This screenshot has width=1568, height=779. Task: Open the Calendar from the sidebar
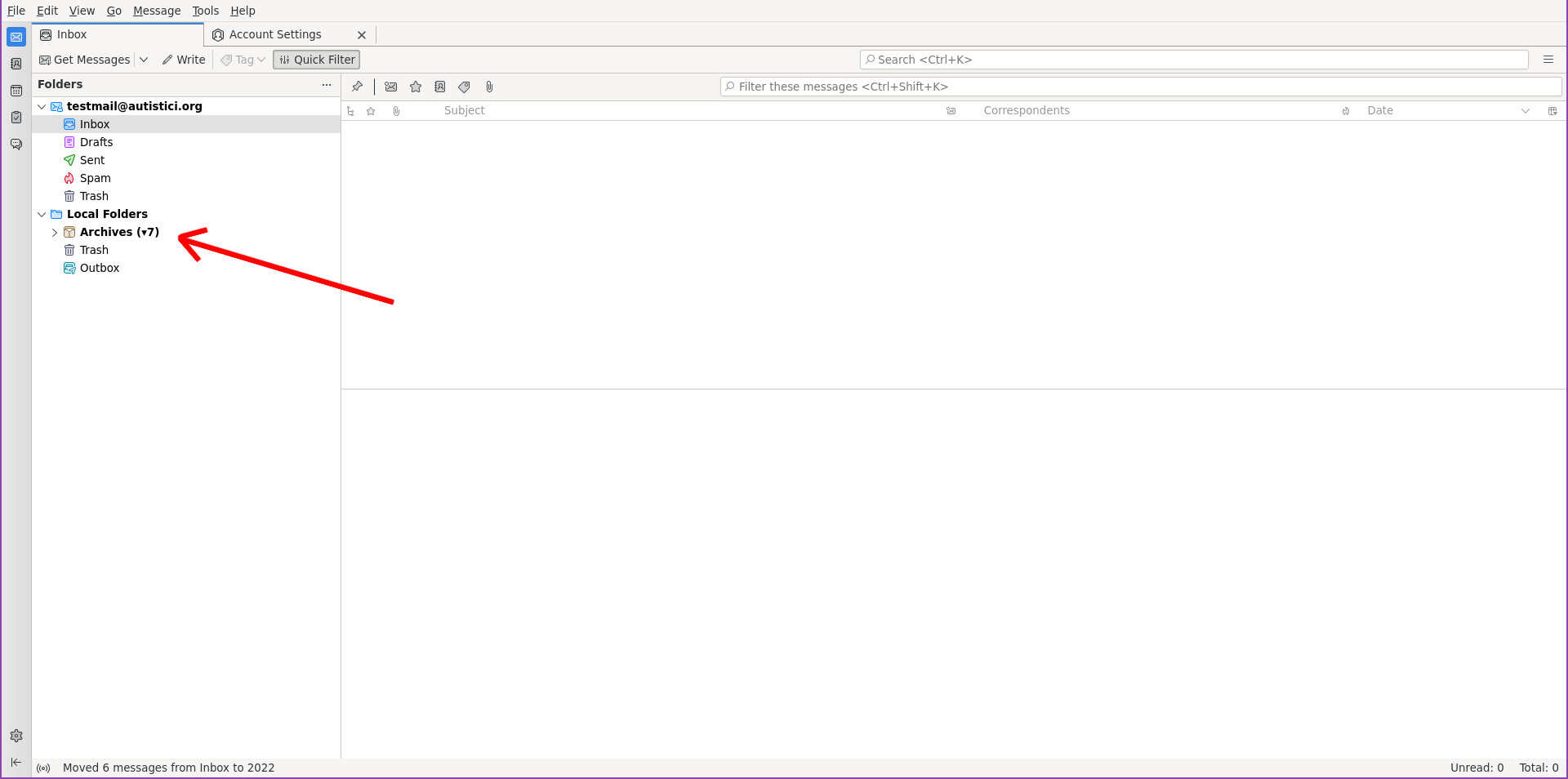(16, 91)
